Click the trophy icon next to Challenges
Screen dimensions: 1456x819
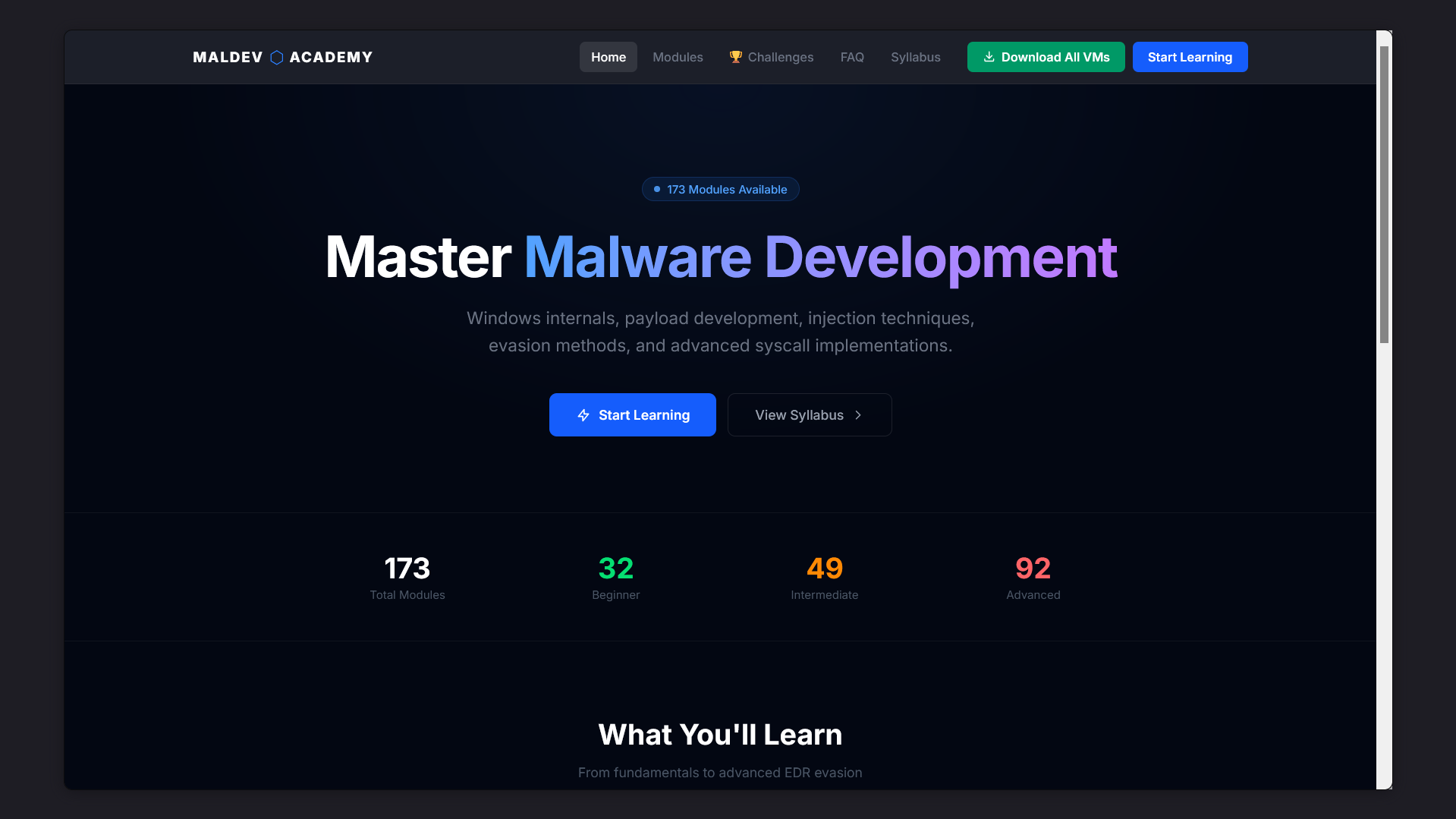735,57
